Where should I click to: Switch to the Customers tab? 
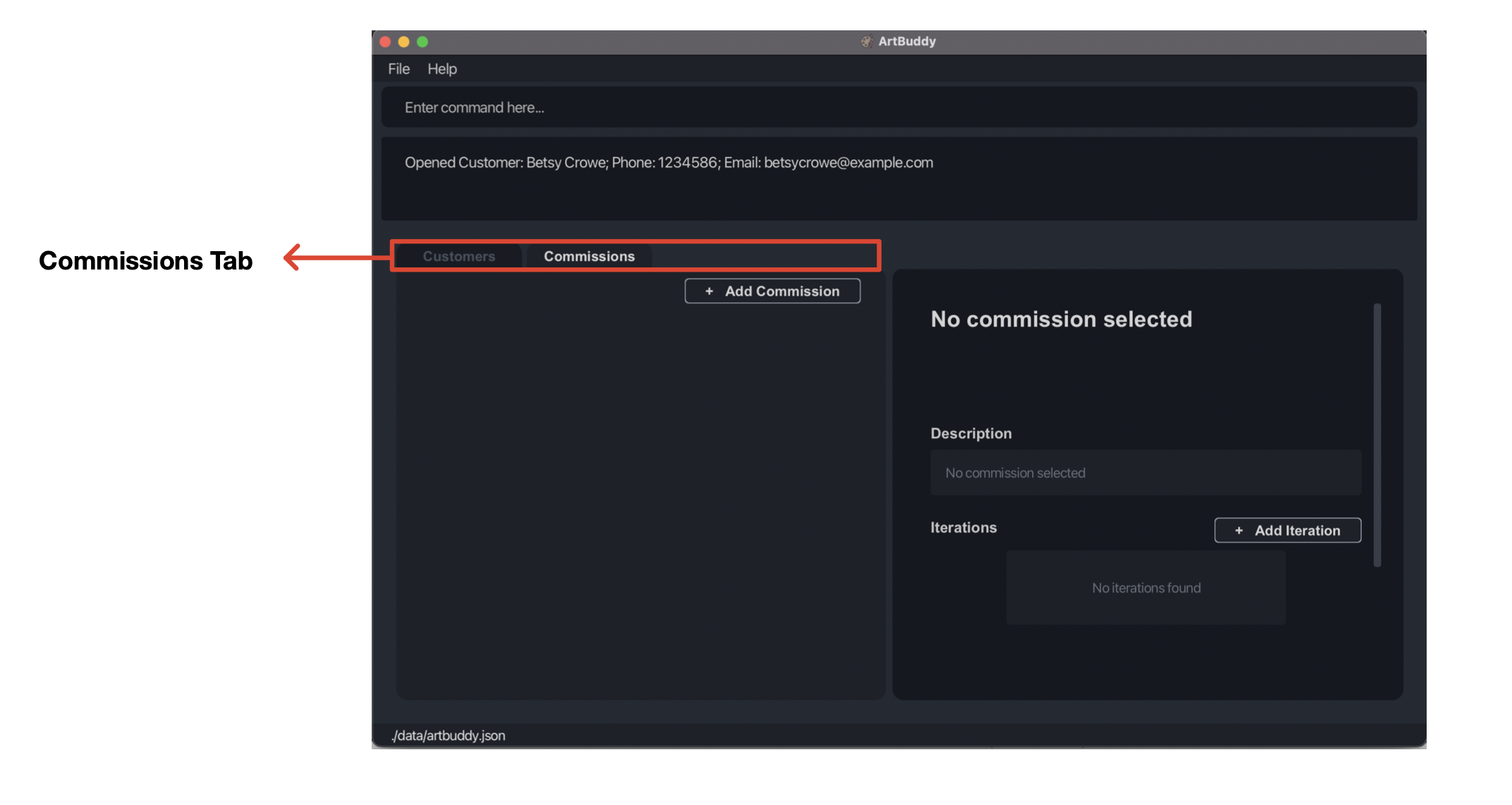[459, 257]
